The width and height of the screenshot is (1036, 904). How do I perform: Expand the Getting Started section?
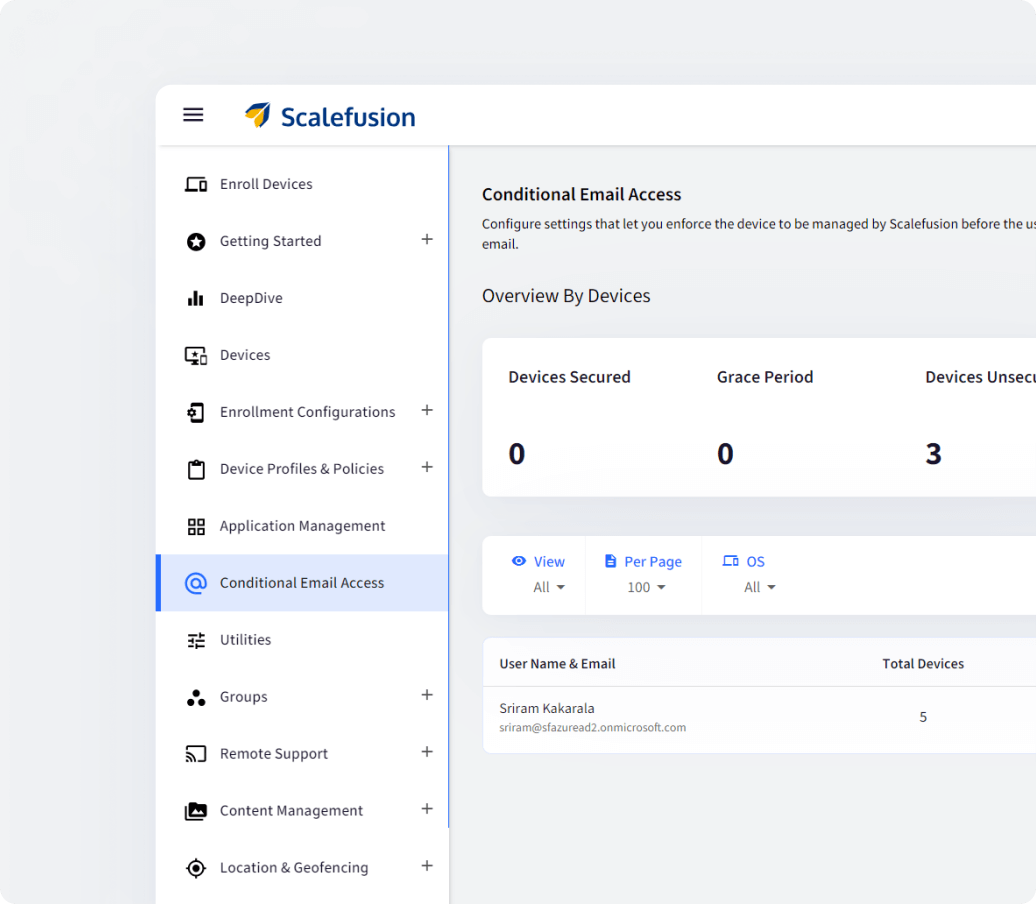tap(427, 240)
